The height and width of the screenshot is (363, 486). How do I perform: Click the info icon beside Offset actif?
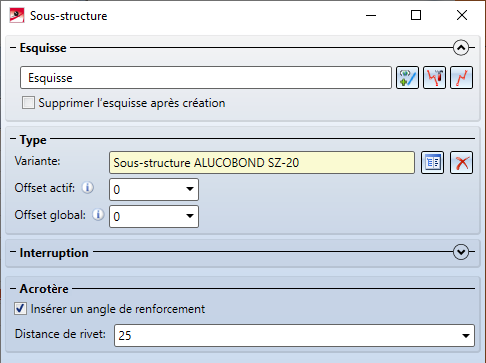tap(88, 188)
